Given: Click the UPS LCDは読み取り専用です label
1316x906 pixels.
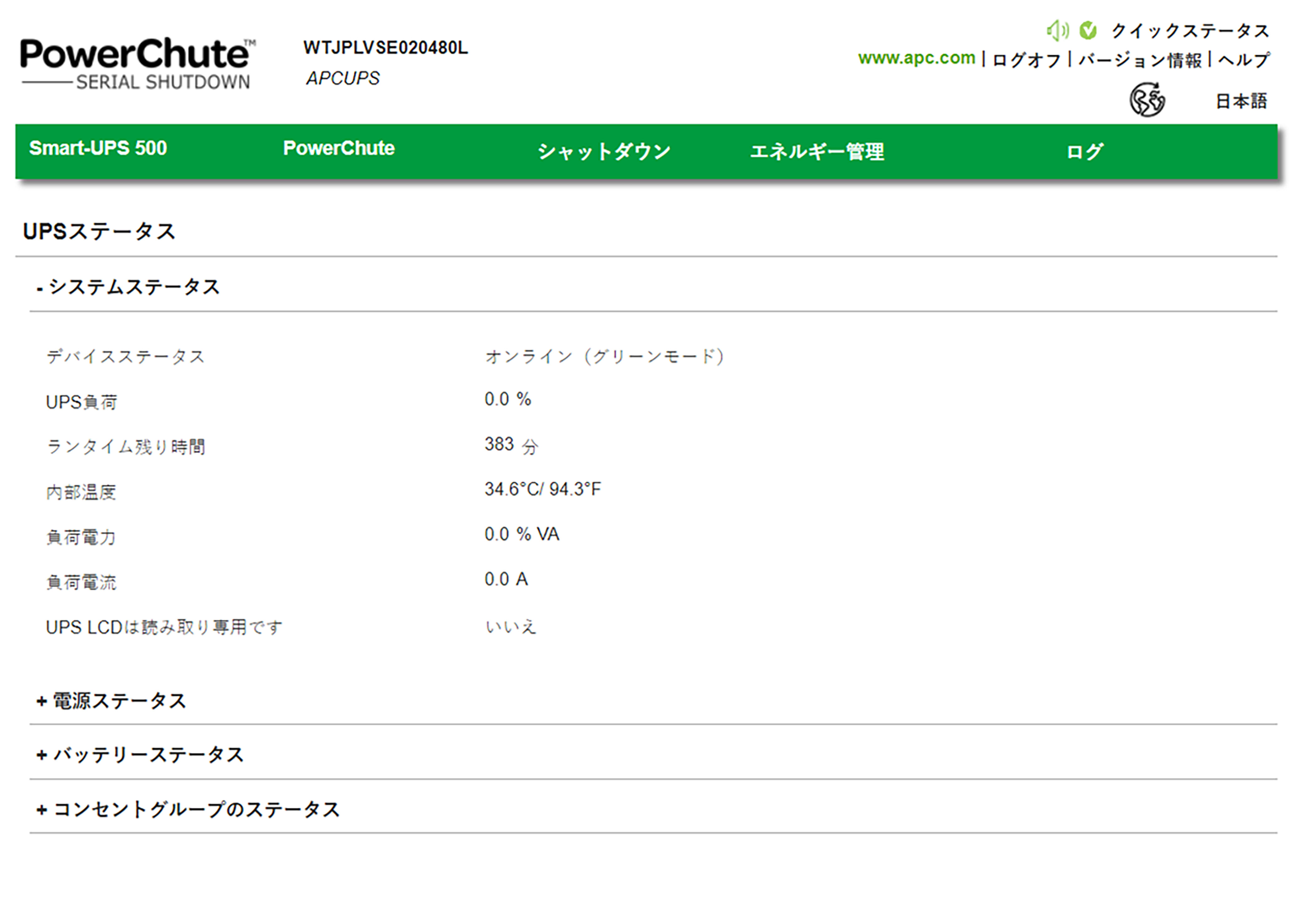Looking at the screenshot, I should point(164,627).
